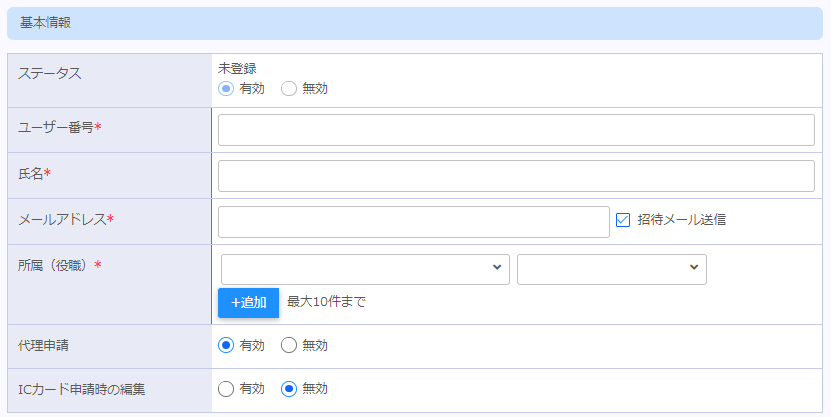Click the メールアドレス label text
Image resolution: width=831 pixels, height=417 pixels.
tap(62, 219)
